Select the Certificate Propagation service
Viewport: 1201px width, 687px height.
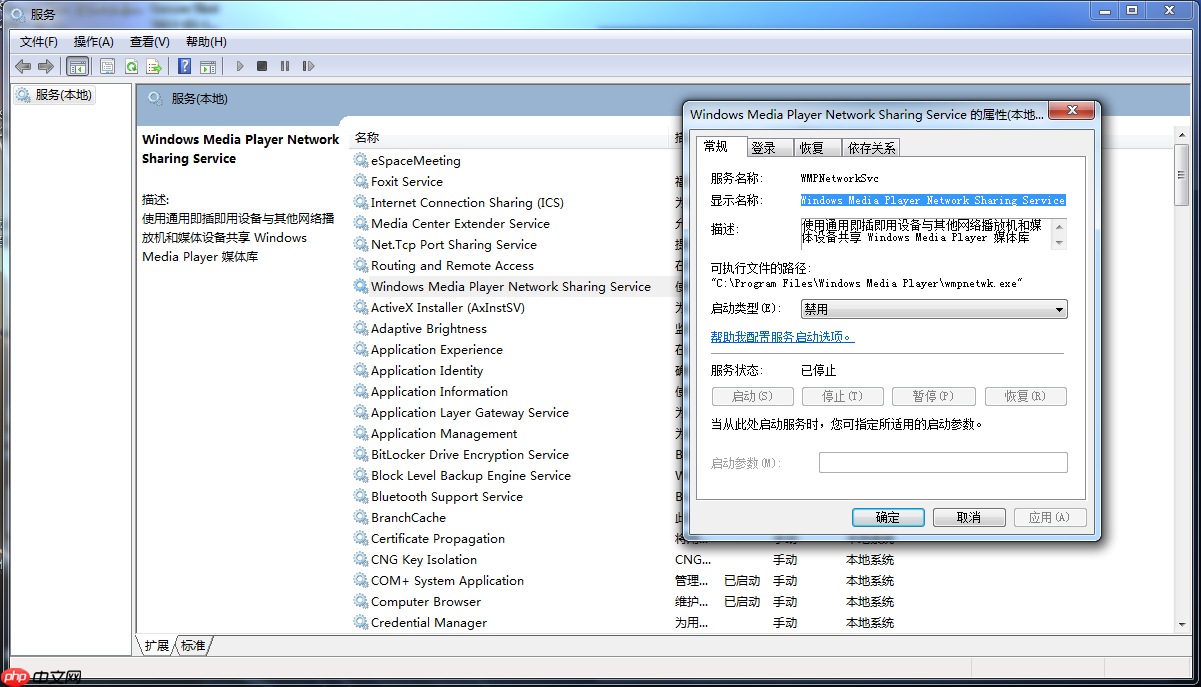pos(438,538)
